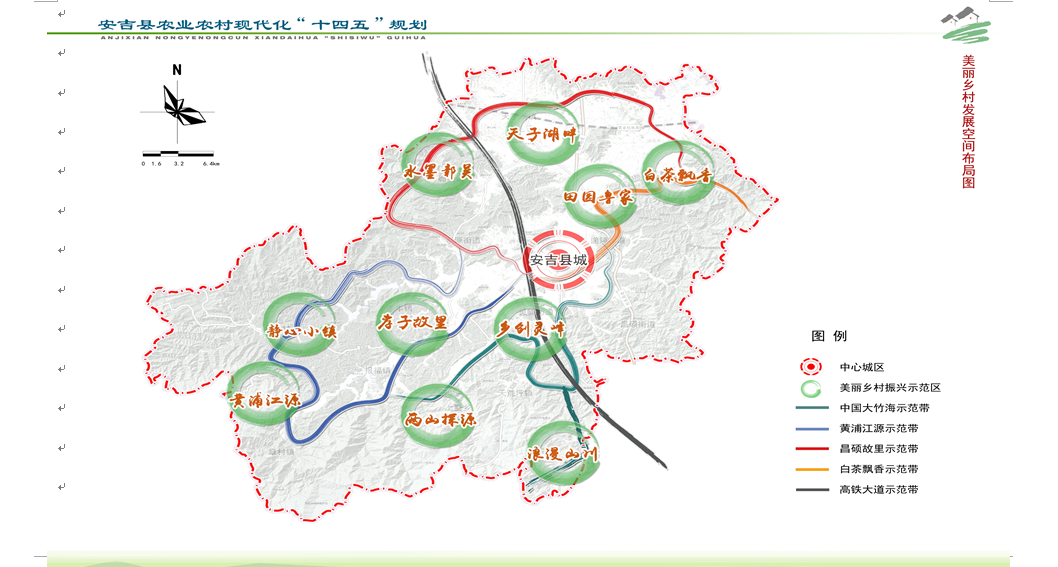Screen dimensions: 1058x567
Task: Click the 静心小镇 zone marker
Action: (x=298, y=329)
